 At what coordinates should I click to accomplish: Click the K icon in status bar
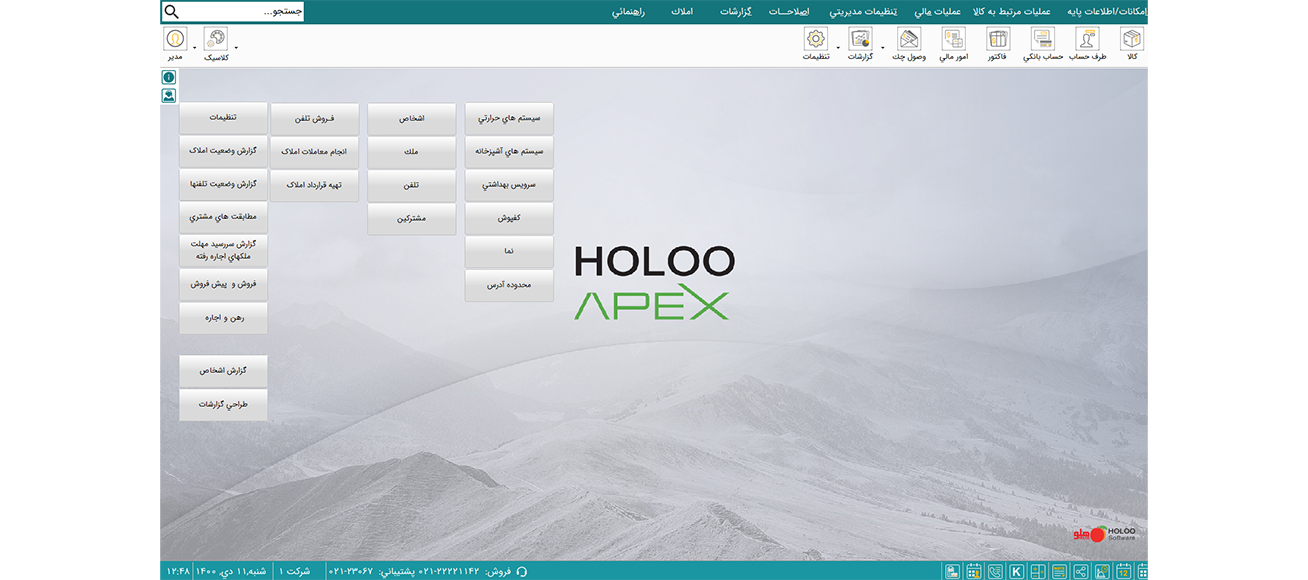pyautogui.click(x=1016, y=571)
